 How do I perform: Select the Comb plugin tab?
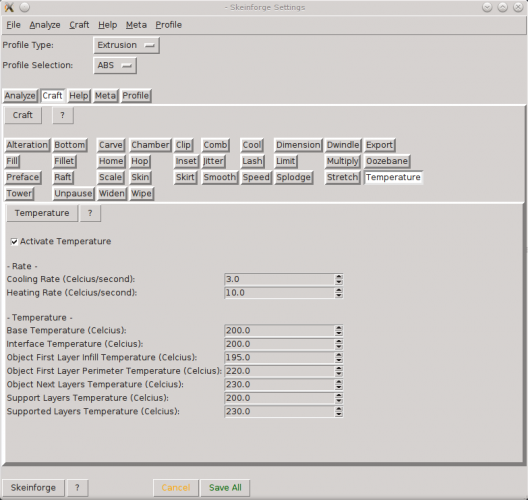[x=216, y=145]
